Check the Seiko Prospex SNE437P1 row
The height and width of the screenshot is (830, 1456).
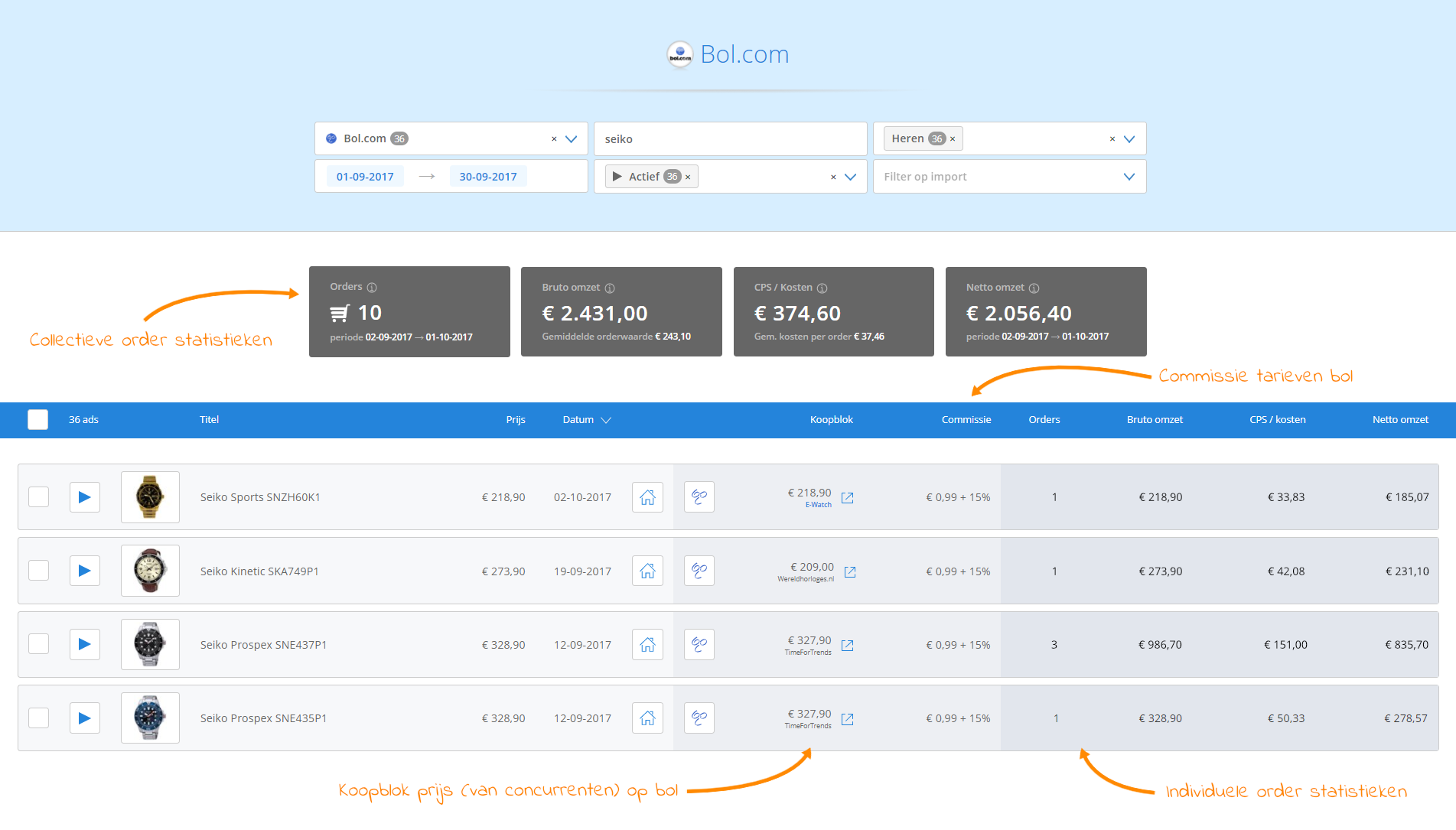click(38, 644)
